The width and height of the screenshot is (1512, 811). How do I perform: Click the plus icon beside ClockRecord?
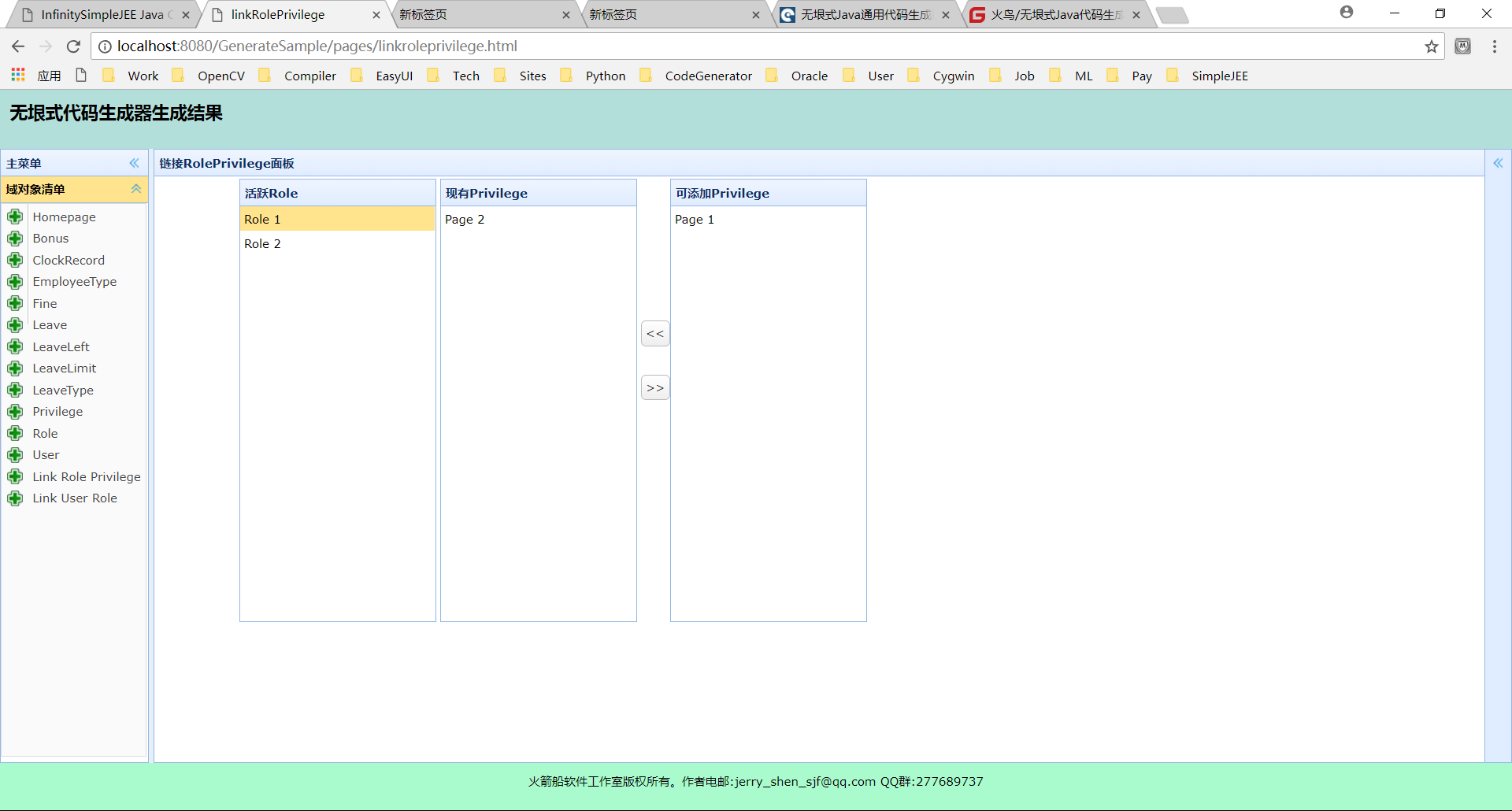15,260
